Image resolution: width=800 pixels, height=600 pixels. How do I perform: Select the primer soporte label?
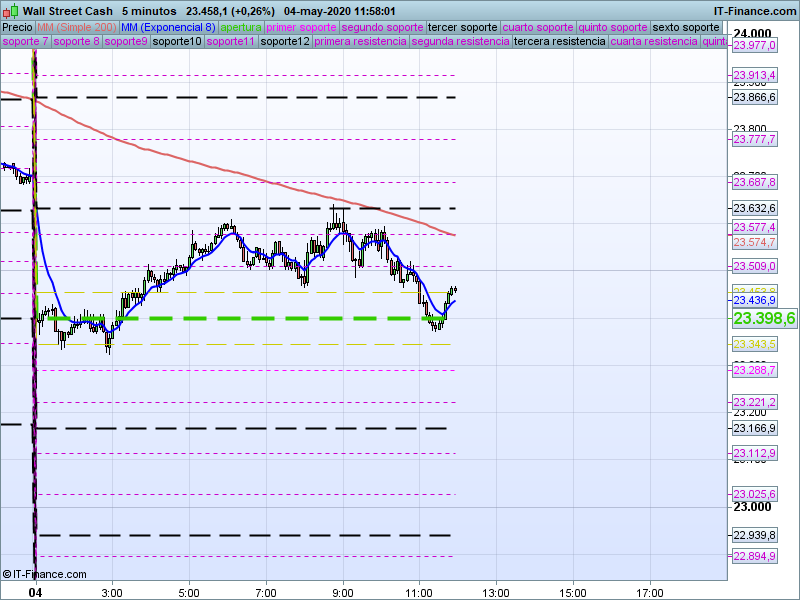[x=302, y=27]
